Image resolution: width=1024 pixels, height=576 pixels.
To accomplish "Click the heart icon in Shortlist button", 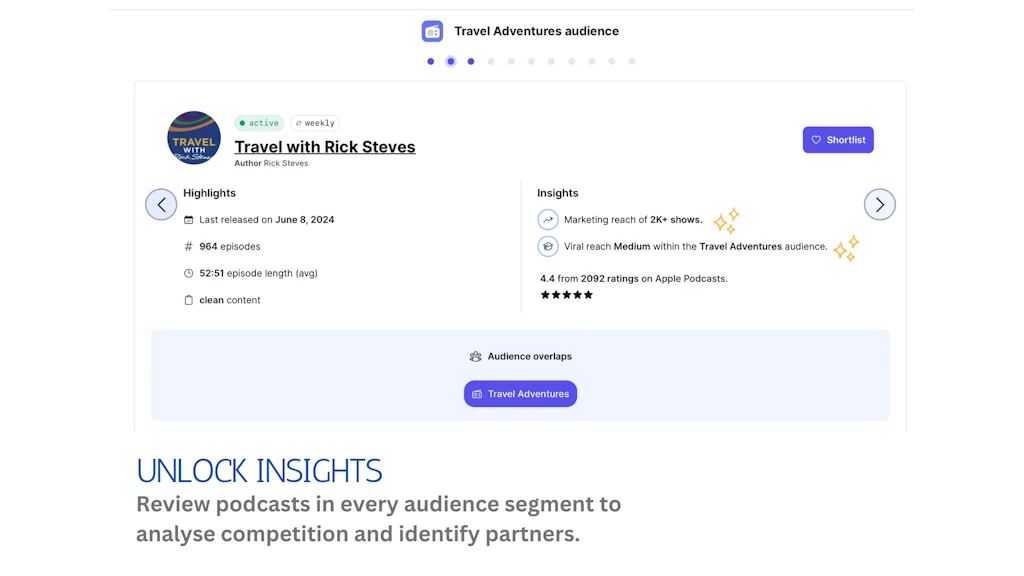I will tap(816, 140).
